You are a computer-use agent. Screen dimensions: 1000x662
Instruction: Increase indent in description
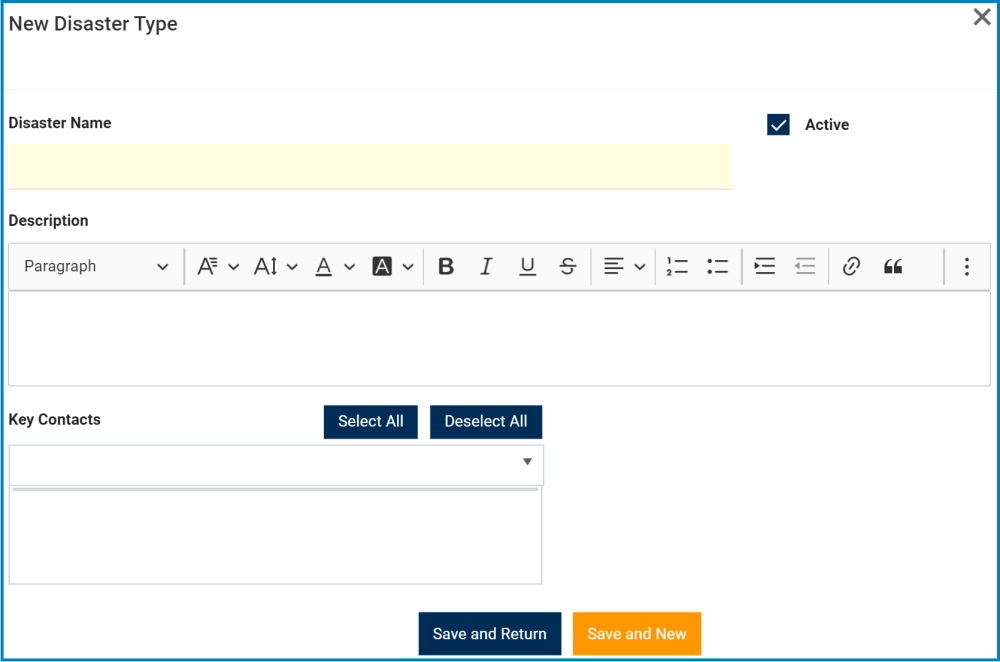pyautogui.click(x=765, y=267)
